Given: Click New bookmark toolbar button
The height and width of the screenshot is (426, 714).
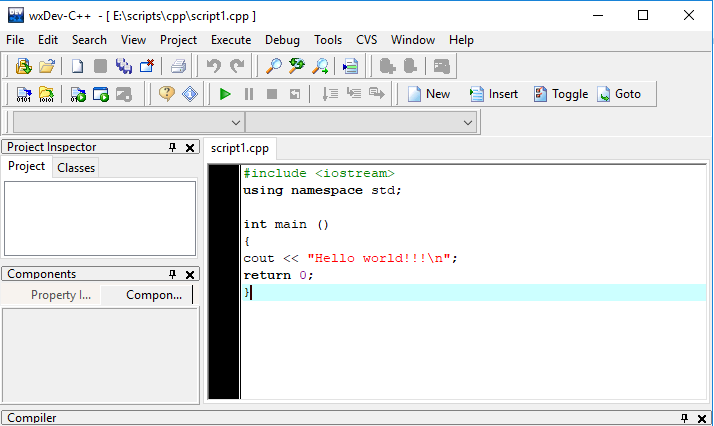Looking at the screenshot, I should click(428, 94).
